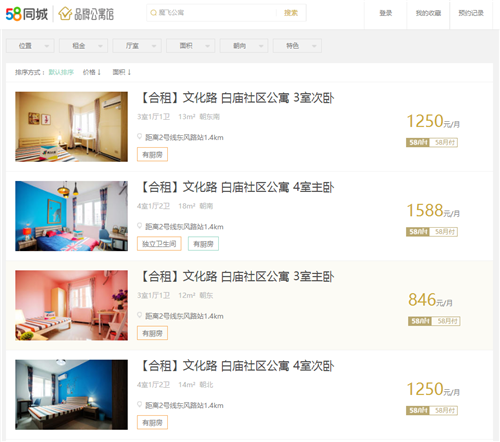Open the 白庙社区公寓 4室主卧 listing title

(237, 187)
